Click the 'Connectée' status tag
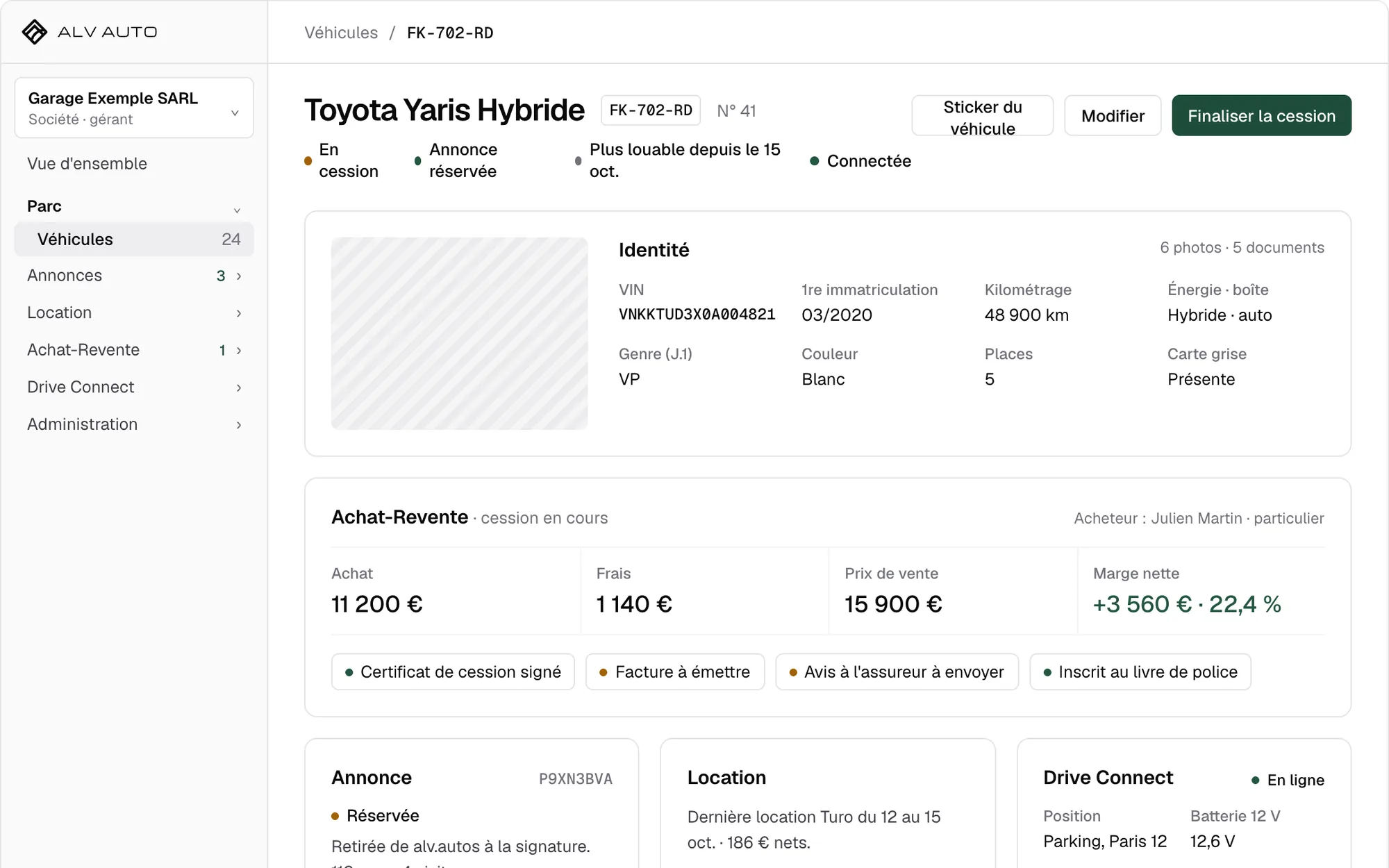This screenshot has width=1389, height=868. [860, 161]
